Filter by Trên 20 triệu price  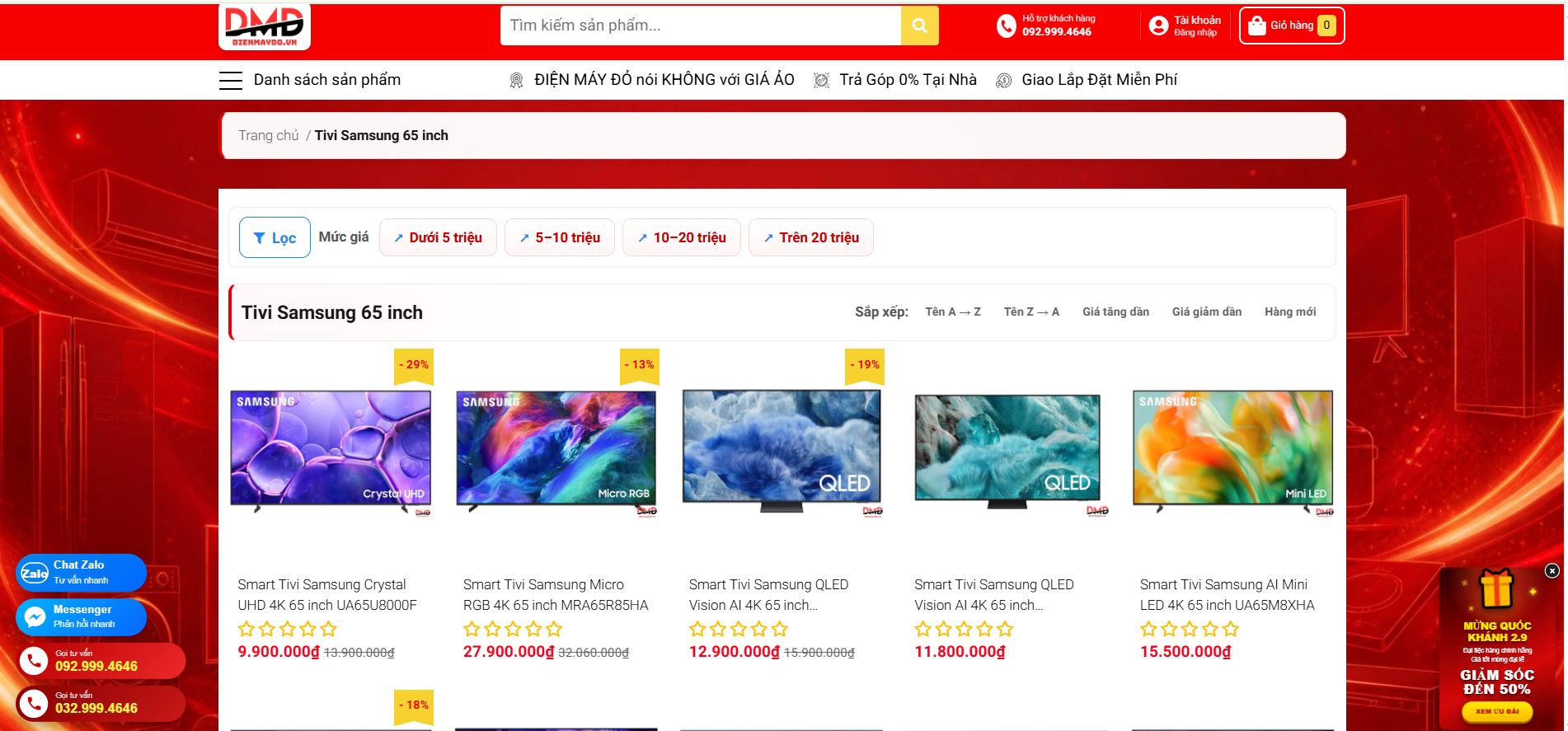811,237
